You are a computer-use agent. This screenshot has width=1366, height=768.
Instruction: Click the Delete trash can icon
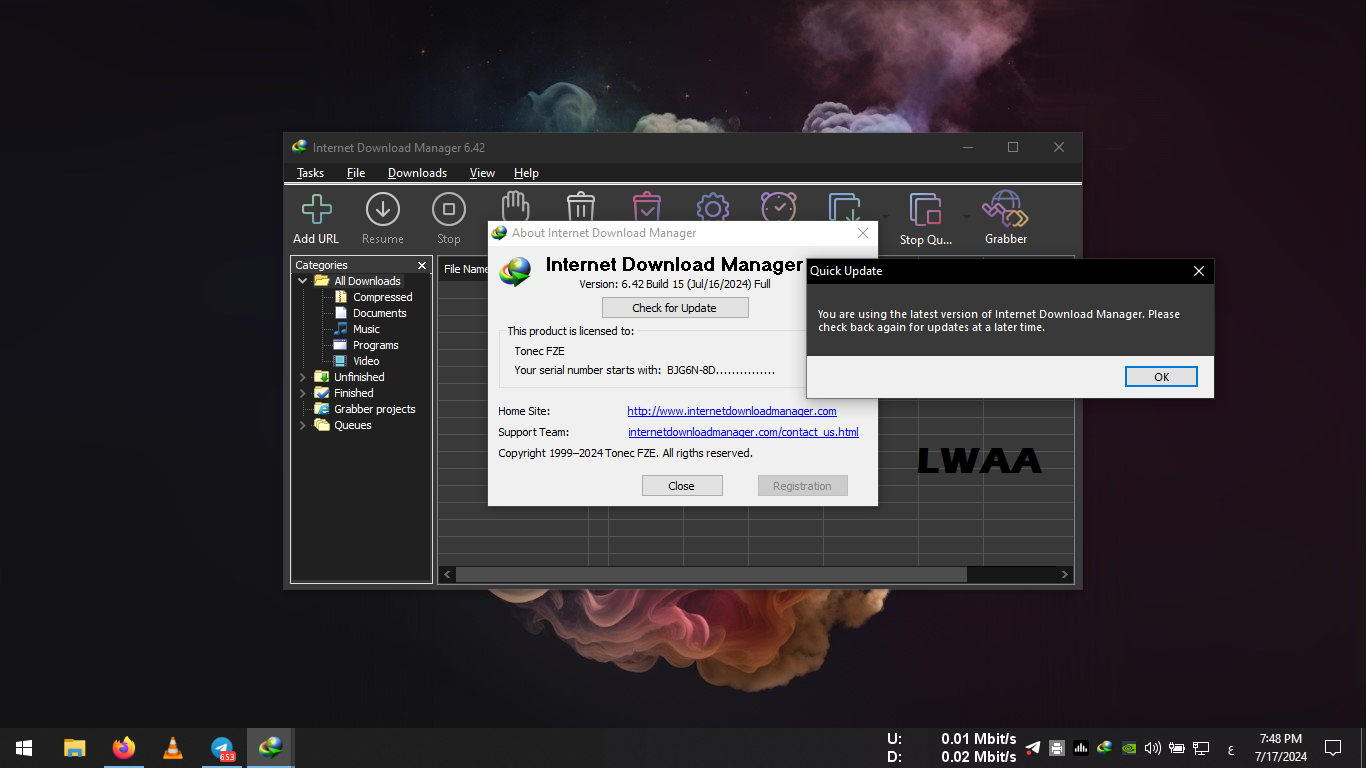point(580,206)
